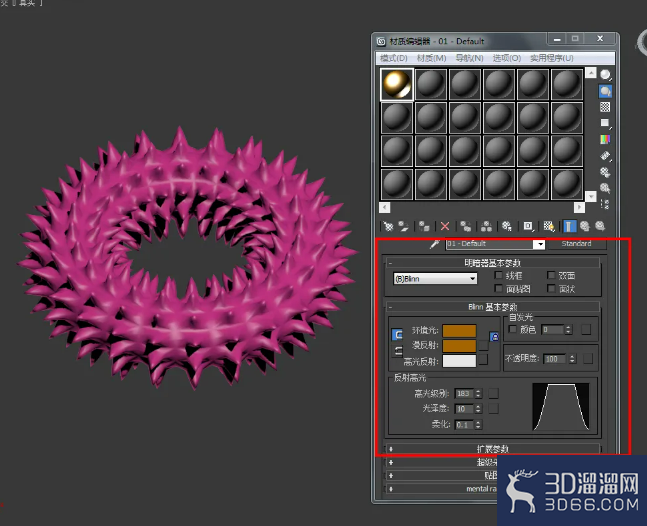Click the Assign Material to Selection icon
Image resolution: width=647 pixels, height=526 pixels.
point(424,226)
